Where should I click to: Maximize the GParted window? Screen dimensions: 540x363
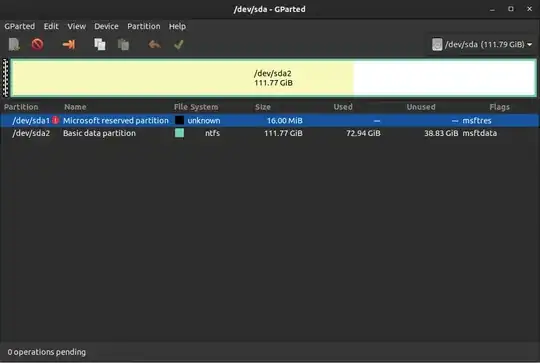coord(511,9)
